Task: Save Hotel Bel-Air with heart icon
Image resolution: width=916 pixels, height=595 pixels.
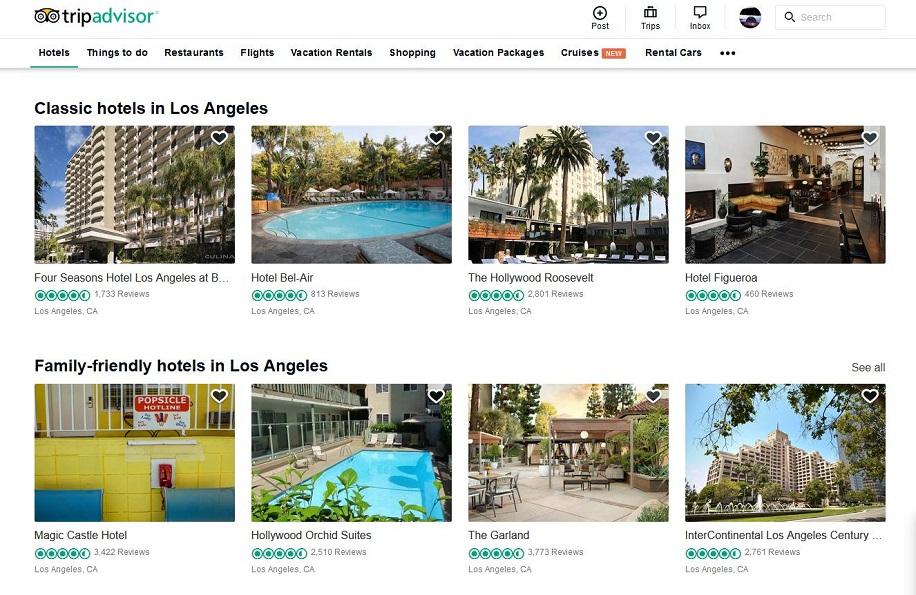Action: tap(436, 138)
